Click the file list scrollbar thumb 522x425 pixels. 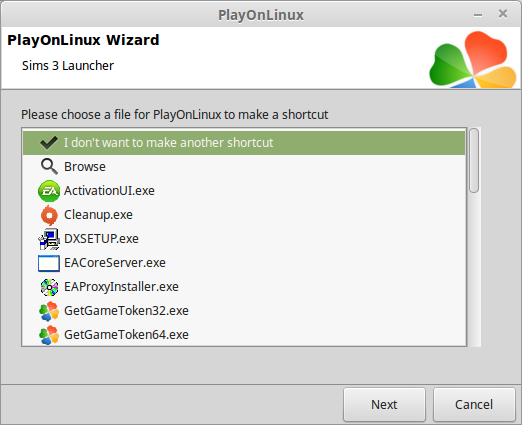(474, 161)
